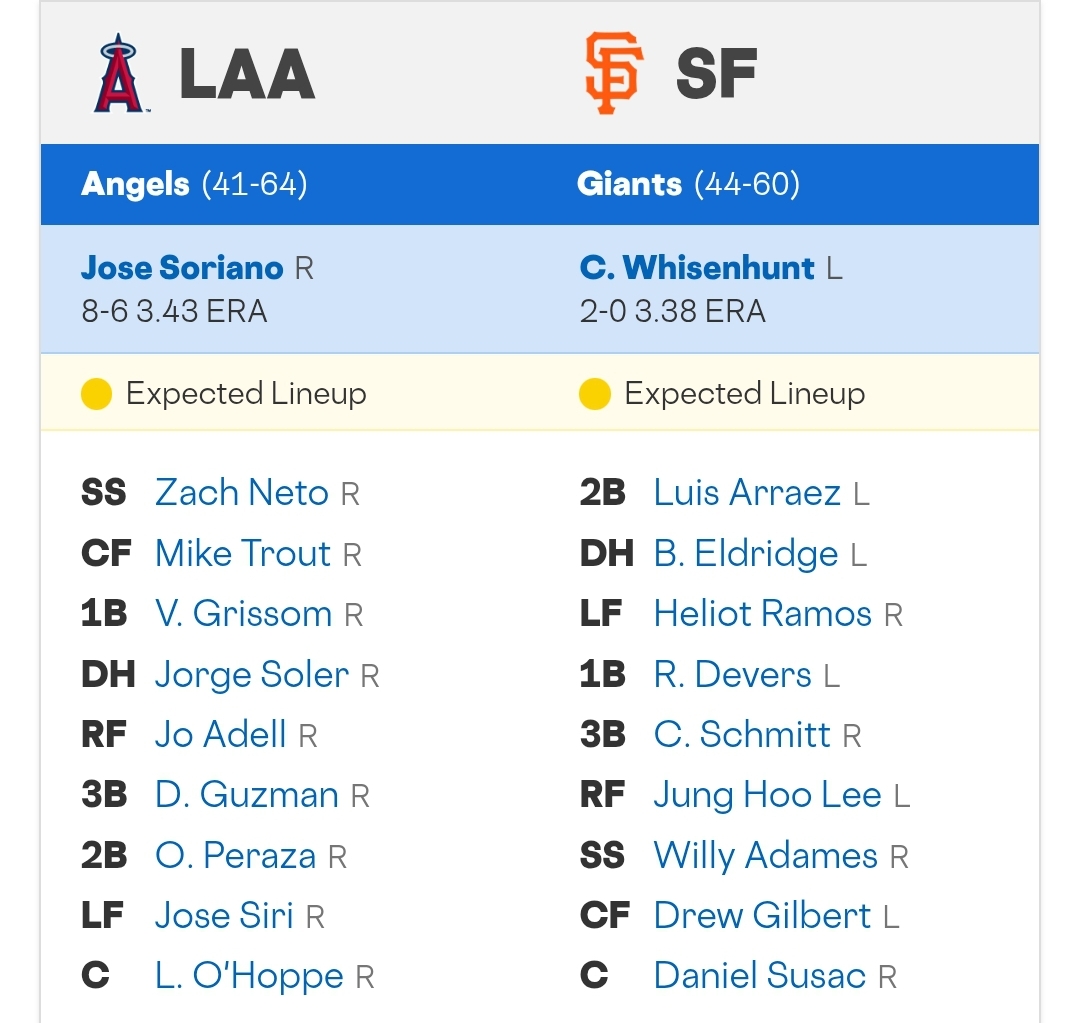
Task: Click the LAA team abbreviation header
Action: click(x=247, y=73)
